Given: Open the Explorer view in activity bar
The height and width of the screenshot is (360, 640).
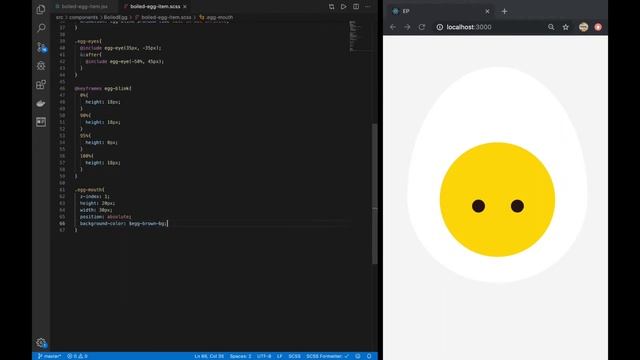Looking at the screenshot, I should (41, 9).
